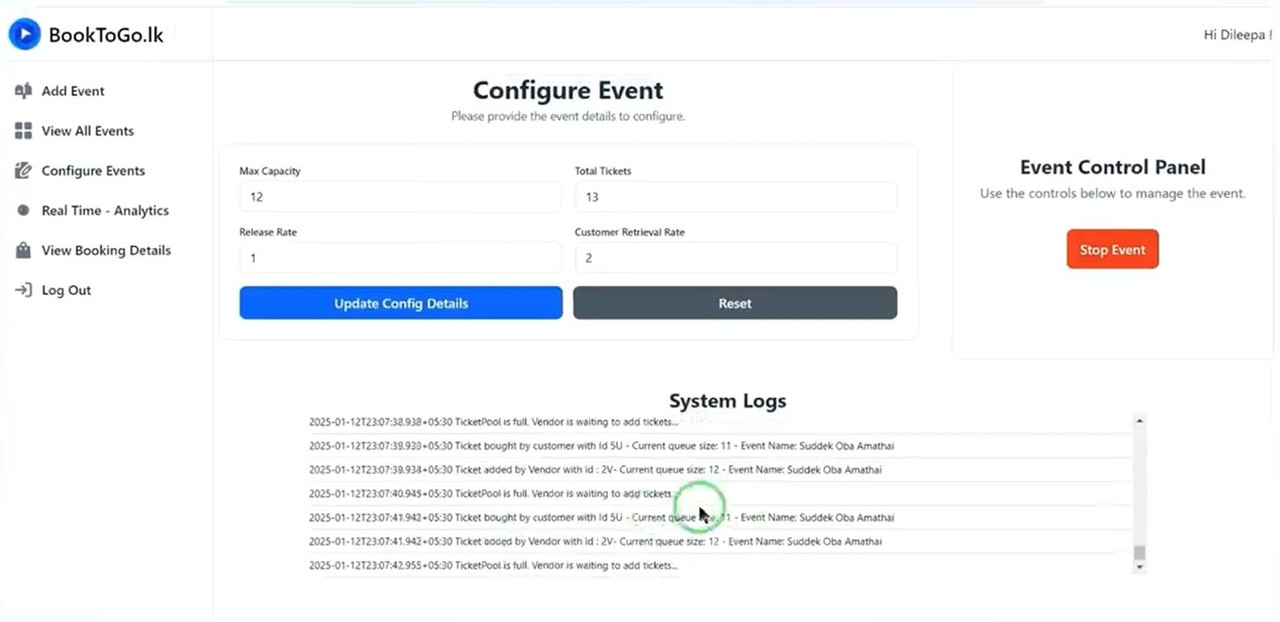
Task: Click 'Use the controls below' description text
Action: click(1113, 193)
